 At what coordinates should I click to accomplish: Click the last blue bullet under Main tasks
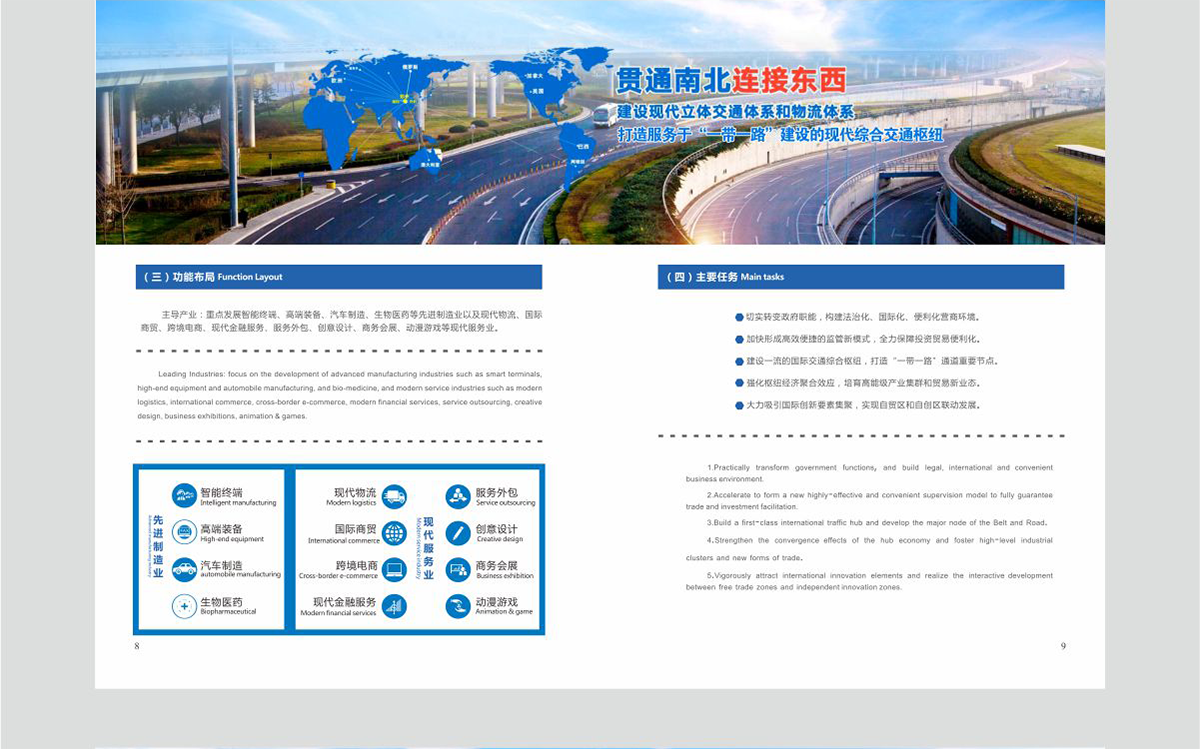tap(739, 405)
